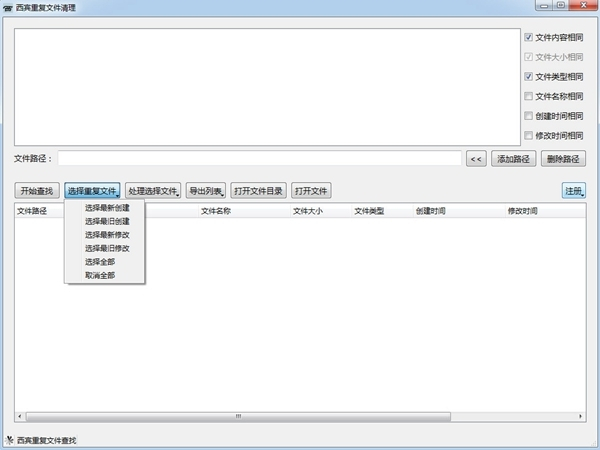Tick the 修改时间相同 checkbox
The image size is (600, 450).
tap(529, 135)
